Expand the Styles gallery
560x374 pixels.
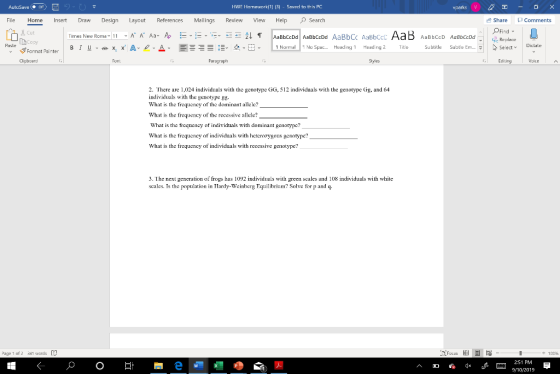pos(480,48)
